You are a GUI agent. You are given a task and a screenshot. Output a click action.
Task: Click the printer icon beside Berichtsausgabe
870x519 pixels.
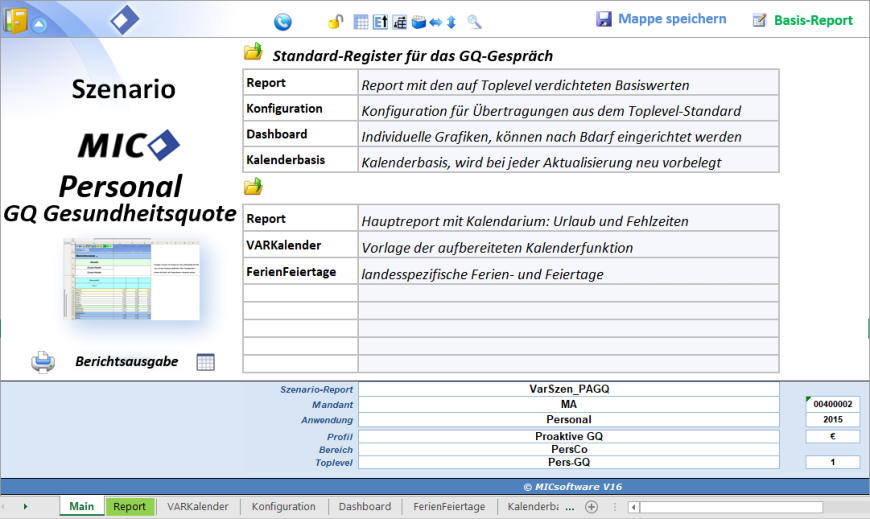(x=43, y=362)
